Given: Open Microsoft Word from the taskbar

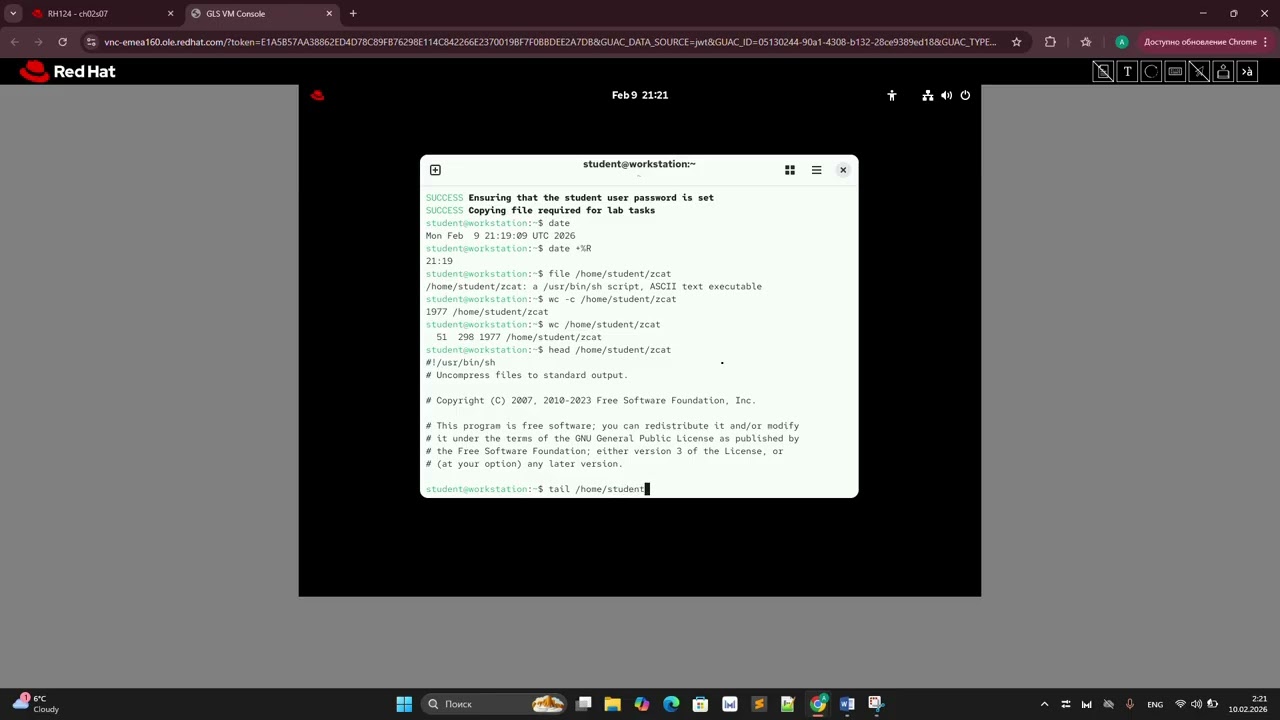Looking at the screenshot, I should (847, 704).
